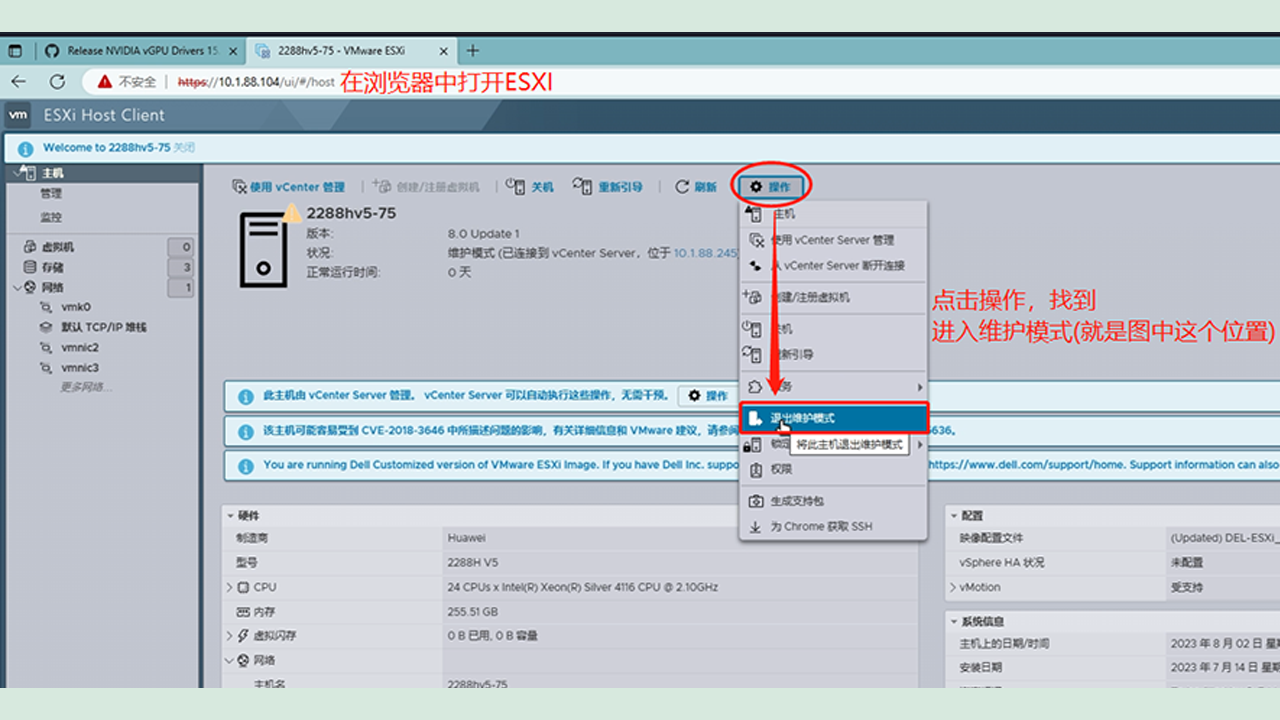1280x720 pixels.
Task: Click 重新引导 reboot toolbar button
Action: coord(607,187)
